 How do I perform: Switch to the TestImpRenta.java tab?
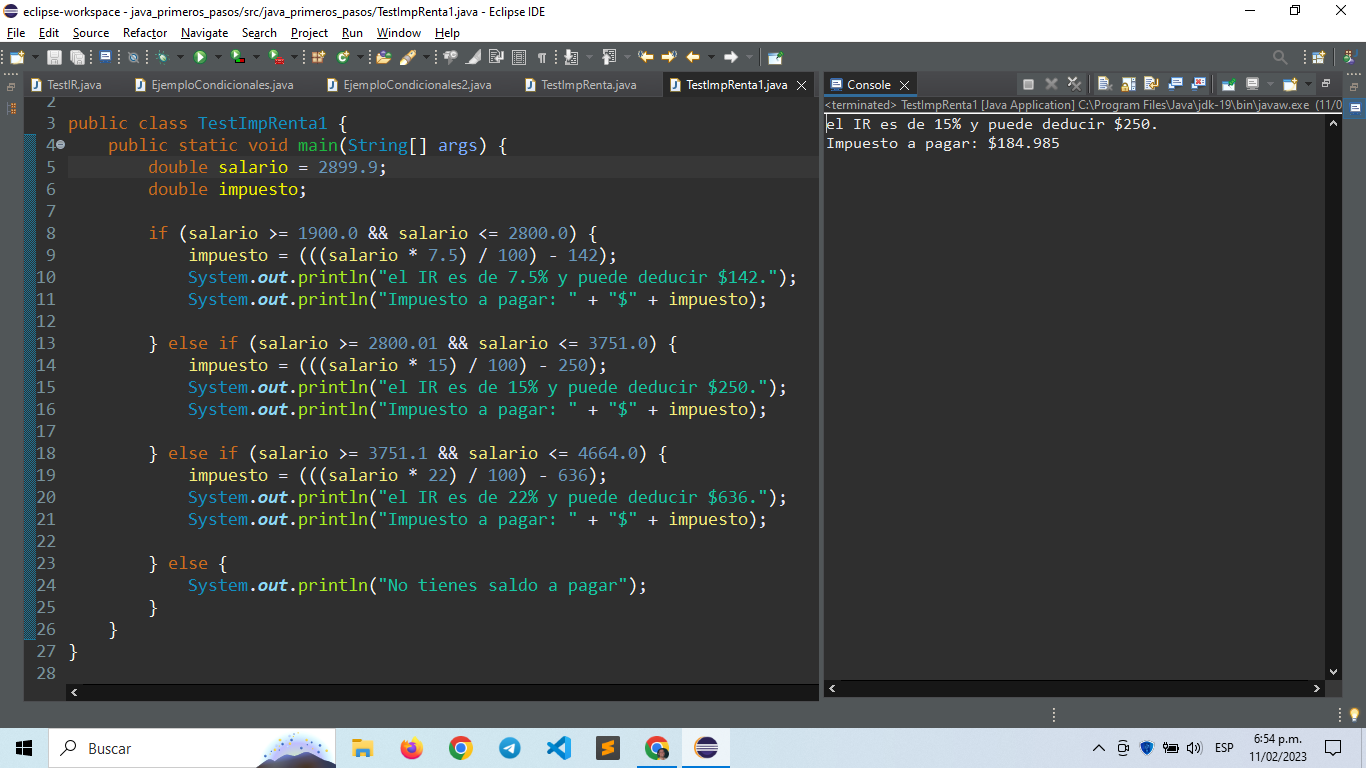click(x=581, y=85)
